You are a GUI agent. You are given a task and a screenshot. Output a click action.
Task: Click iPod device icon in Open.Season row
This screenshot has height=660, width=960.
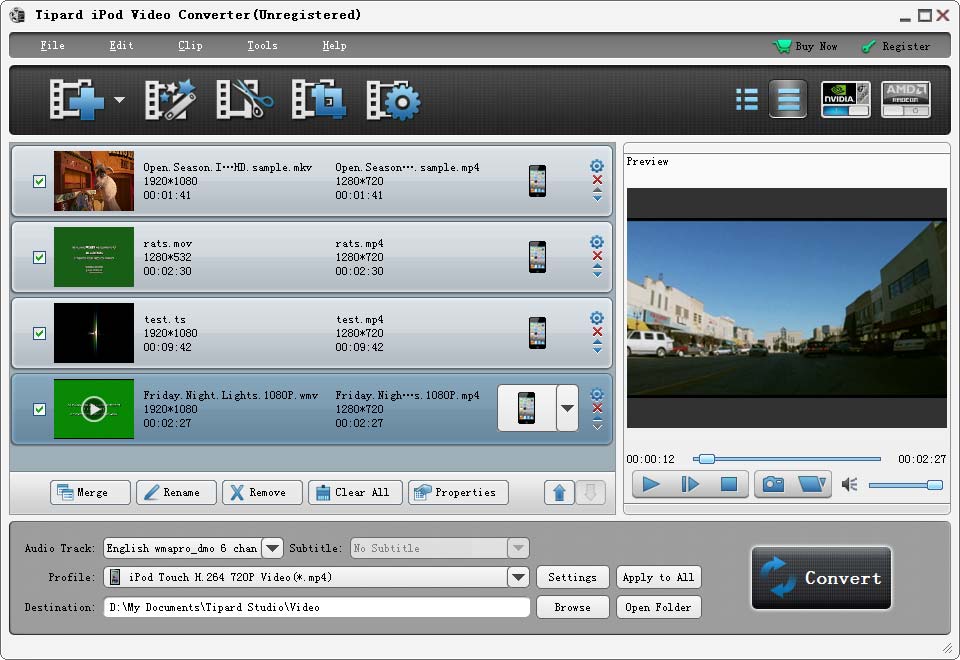(x=537, y=181)
